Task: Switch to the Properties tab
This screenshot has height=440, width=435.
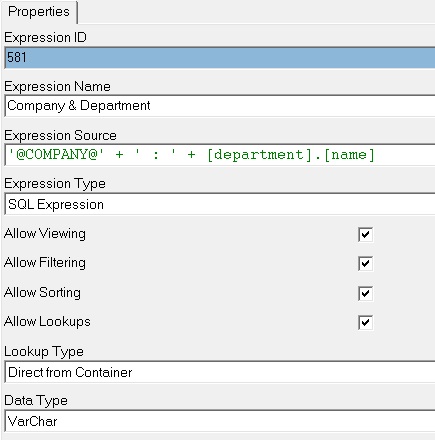Action: click(x=39, y=12)
